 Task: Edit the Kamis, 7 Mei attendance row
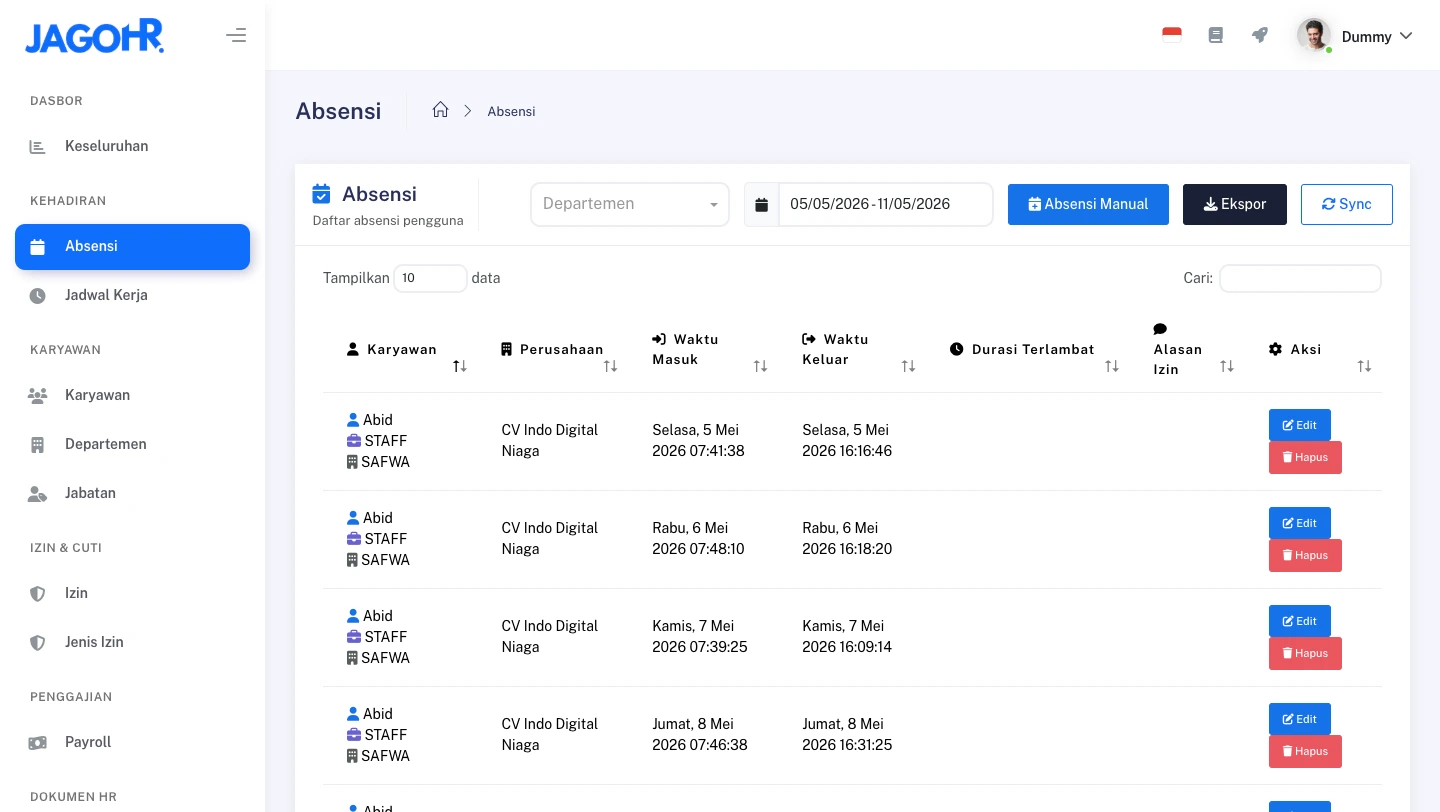pos(1299,621)
